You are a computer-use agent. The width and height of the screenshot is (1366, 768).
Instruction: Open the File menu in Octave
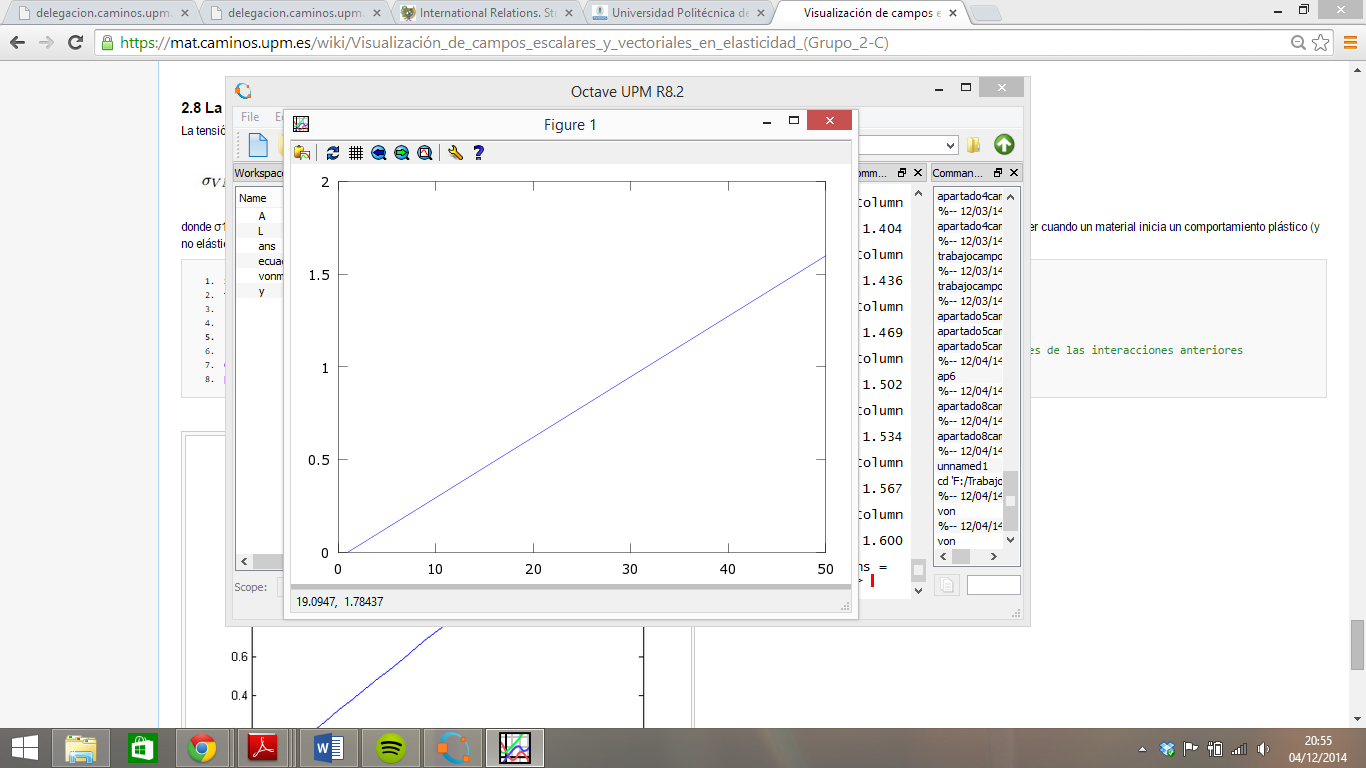coord(250,117)
